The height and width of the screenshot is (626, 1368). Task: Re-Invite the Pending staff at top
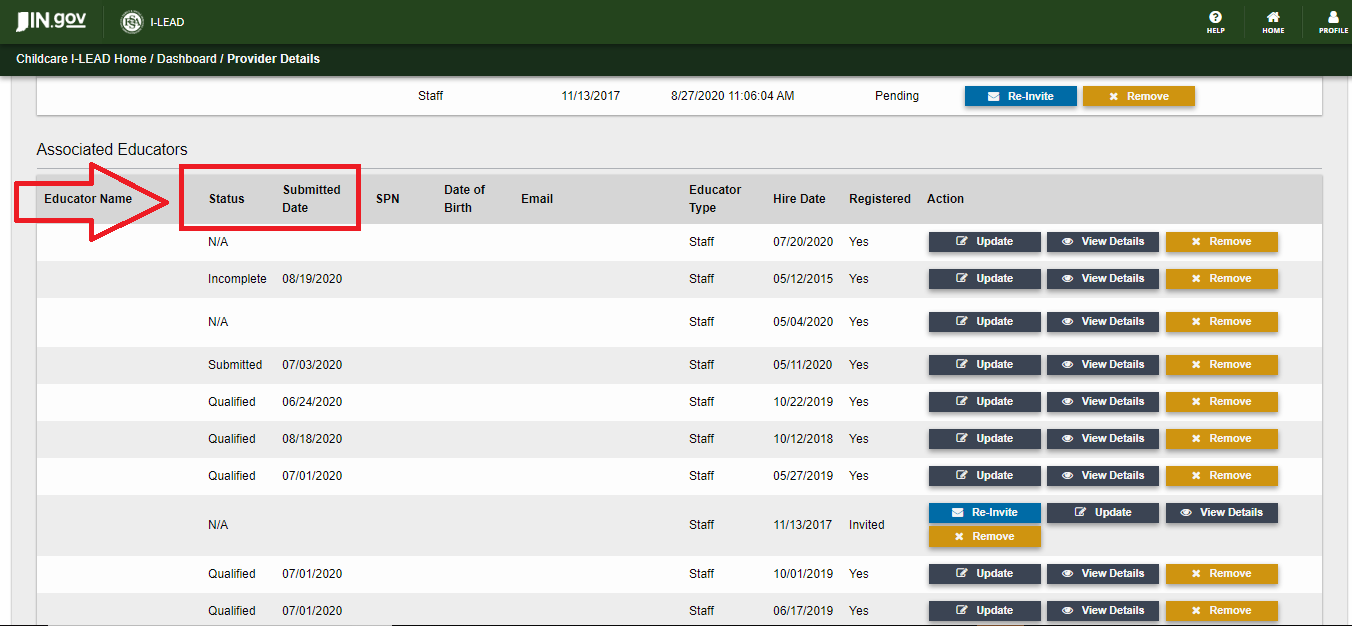coord(1021,96)
